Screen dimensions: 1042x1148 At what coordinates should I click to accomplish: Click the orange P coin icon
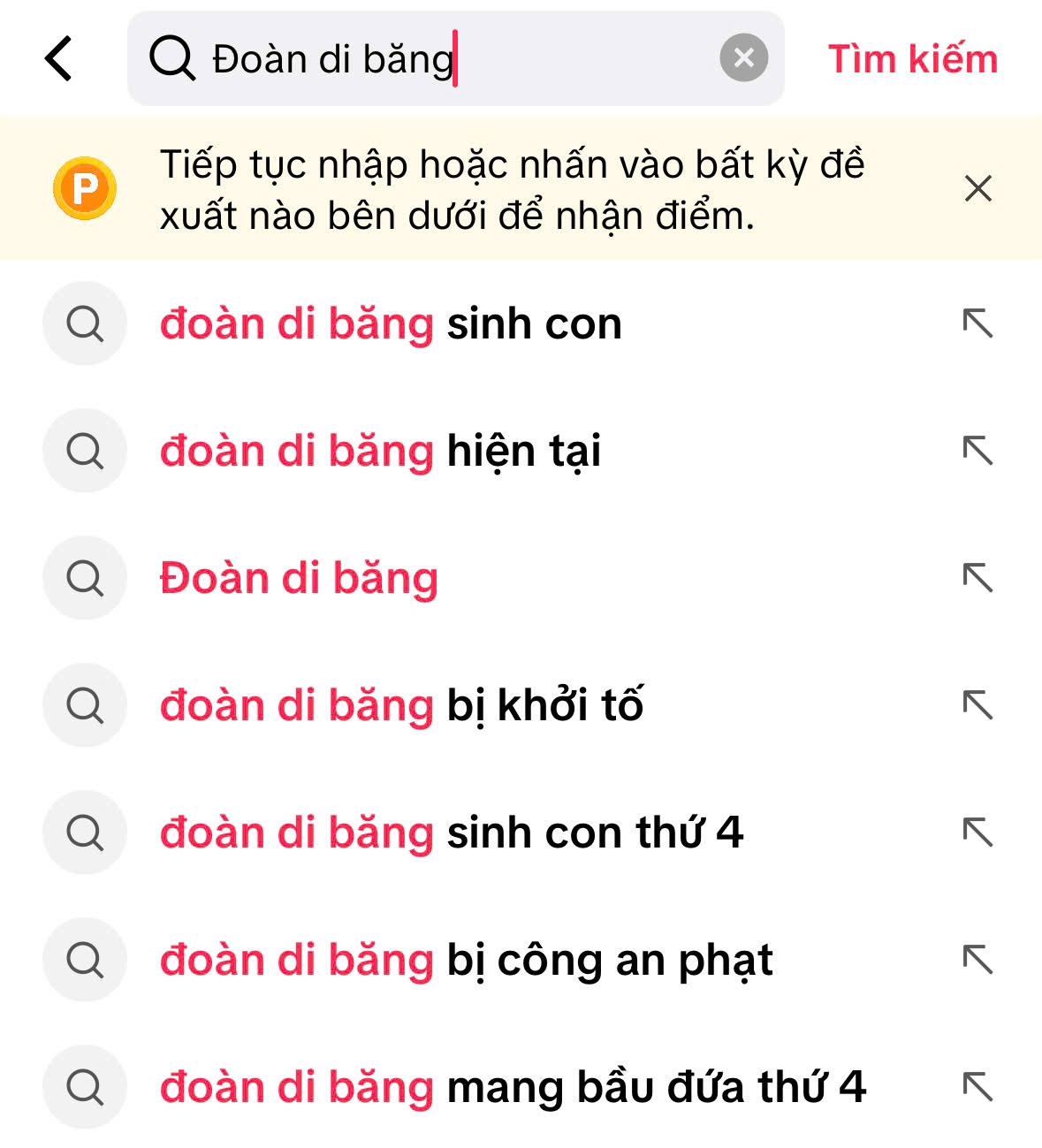point(85,188)
